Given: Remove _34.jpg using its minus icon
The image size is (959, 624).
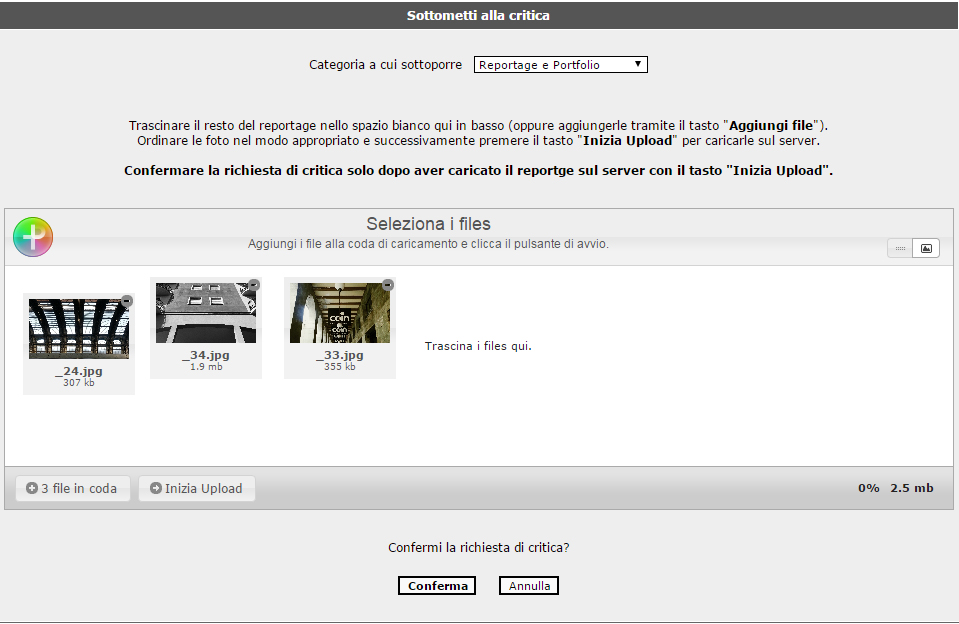Looking at the screenshot, I should 254,285.
